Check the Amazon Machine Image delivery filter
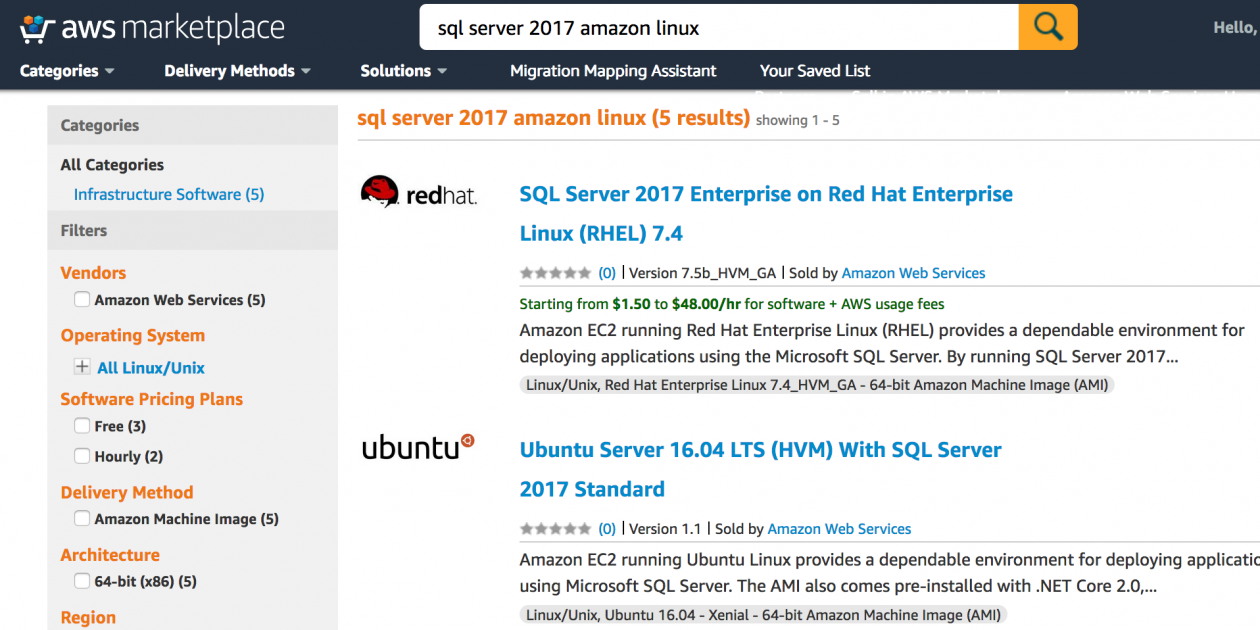 click(x=81, y=519)
